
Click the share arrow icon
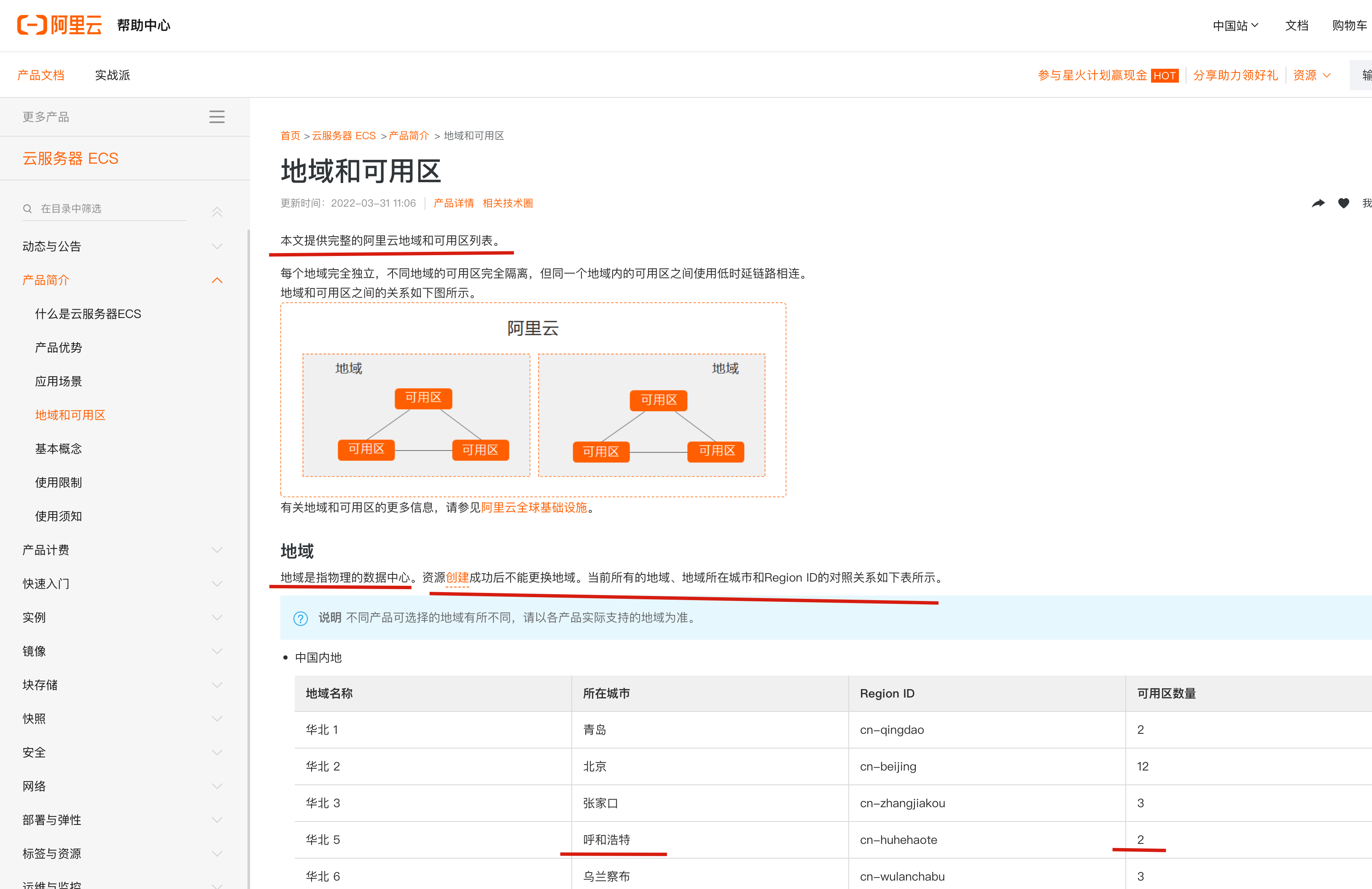(x=1318, y=204)
